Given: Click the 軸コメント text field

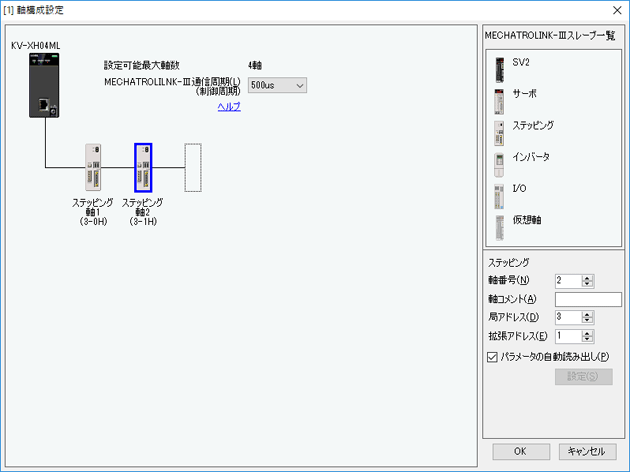Looking at the screenshot, I should pyautogui.click(x=588, y=299).
